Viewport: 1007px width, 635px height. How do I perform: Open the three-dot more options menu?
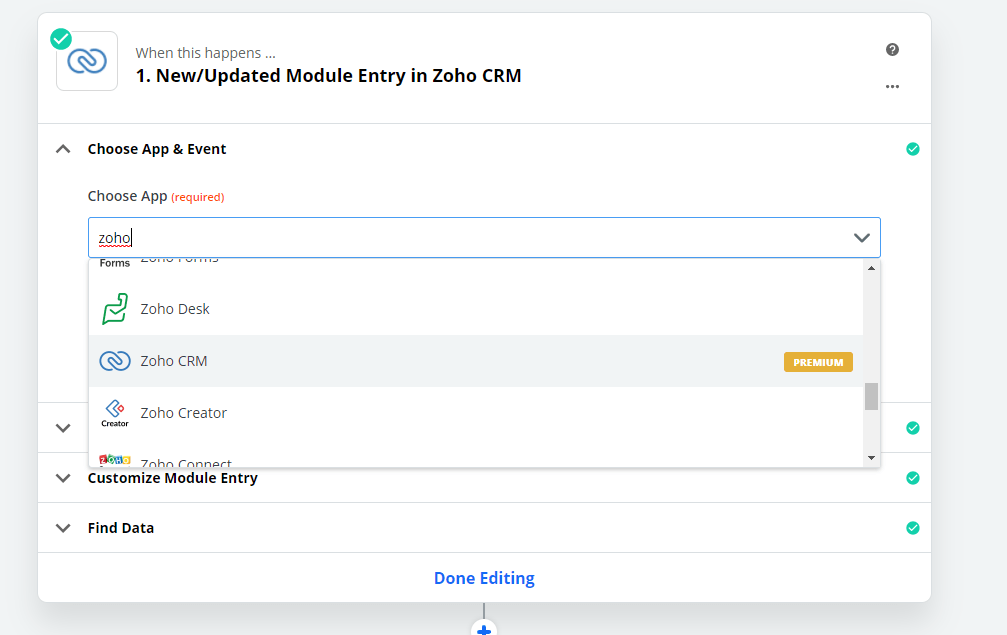(x=892, y=86)
